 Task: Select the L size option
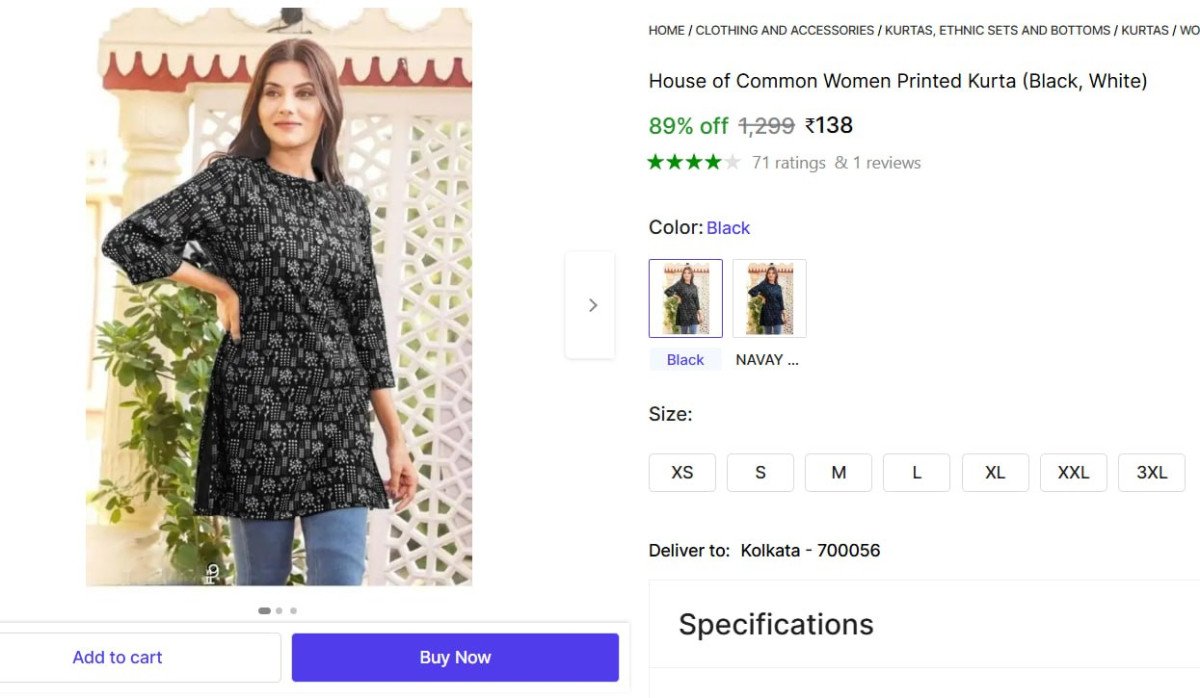[916, 472]
